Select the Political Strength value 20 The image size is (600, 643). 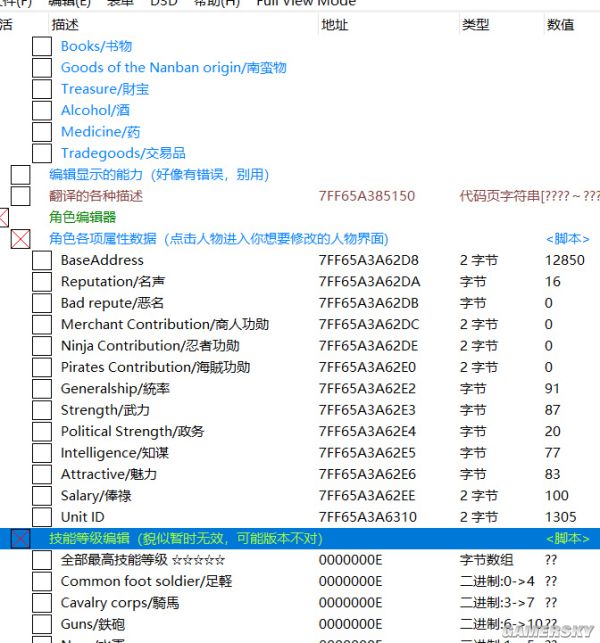tap(553, 431)
